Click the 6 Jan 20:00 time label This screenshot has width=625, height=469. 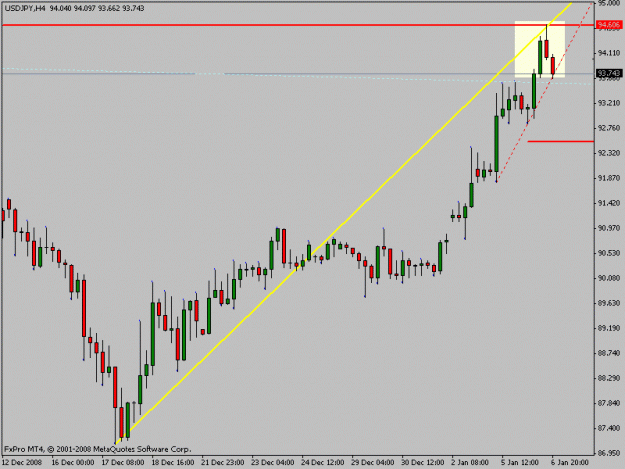point(570,462)
